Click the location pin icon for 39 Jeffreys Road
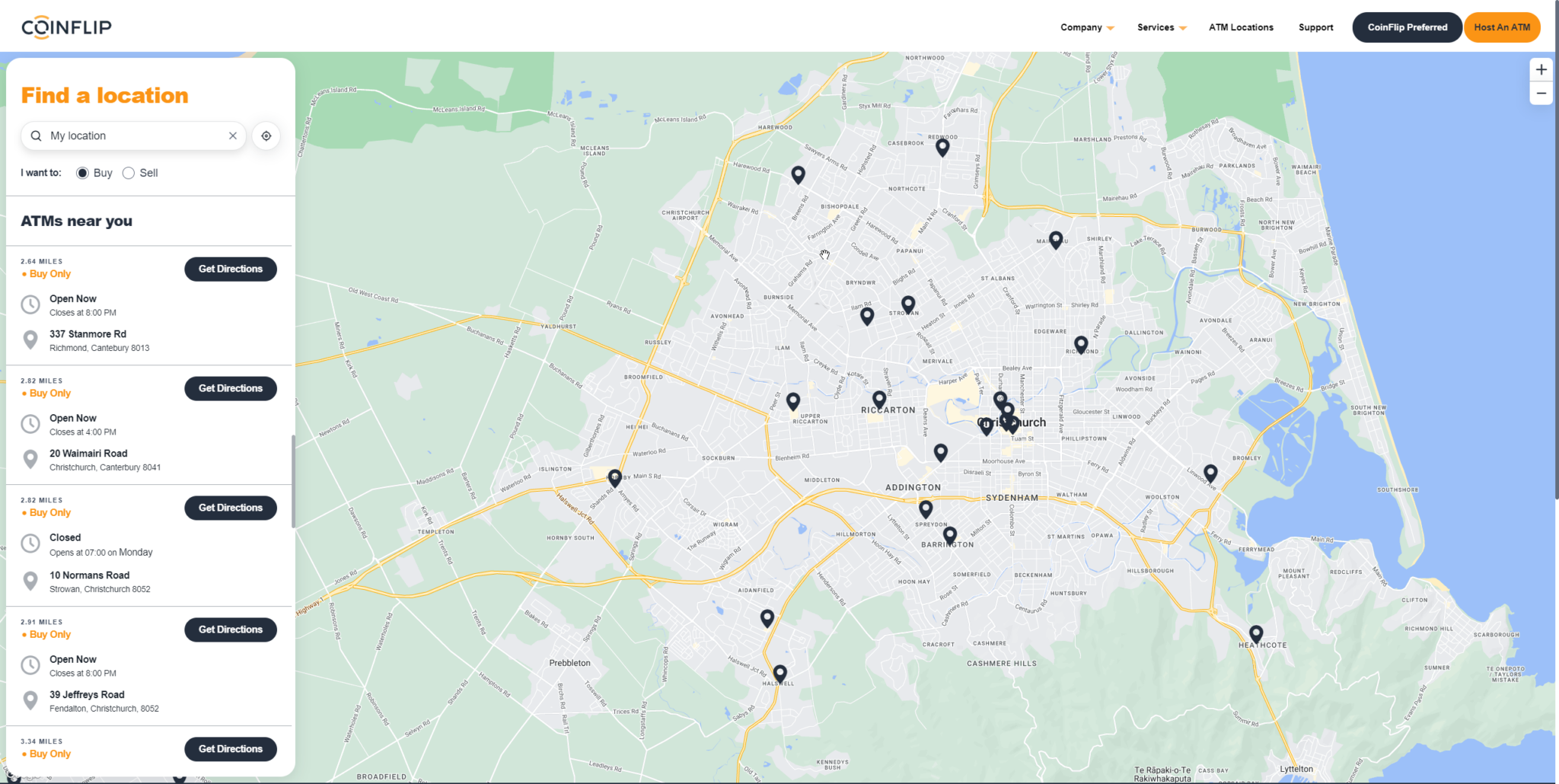 click(x=30, y=700)
